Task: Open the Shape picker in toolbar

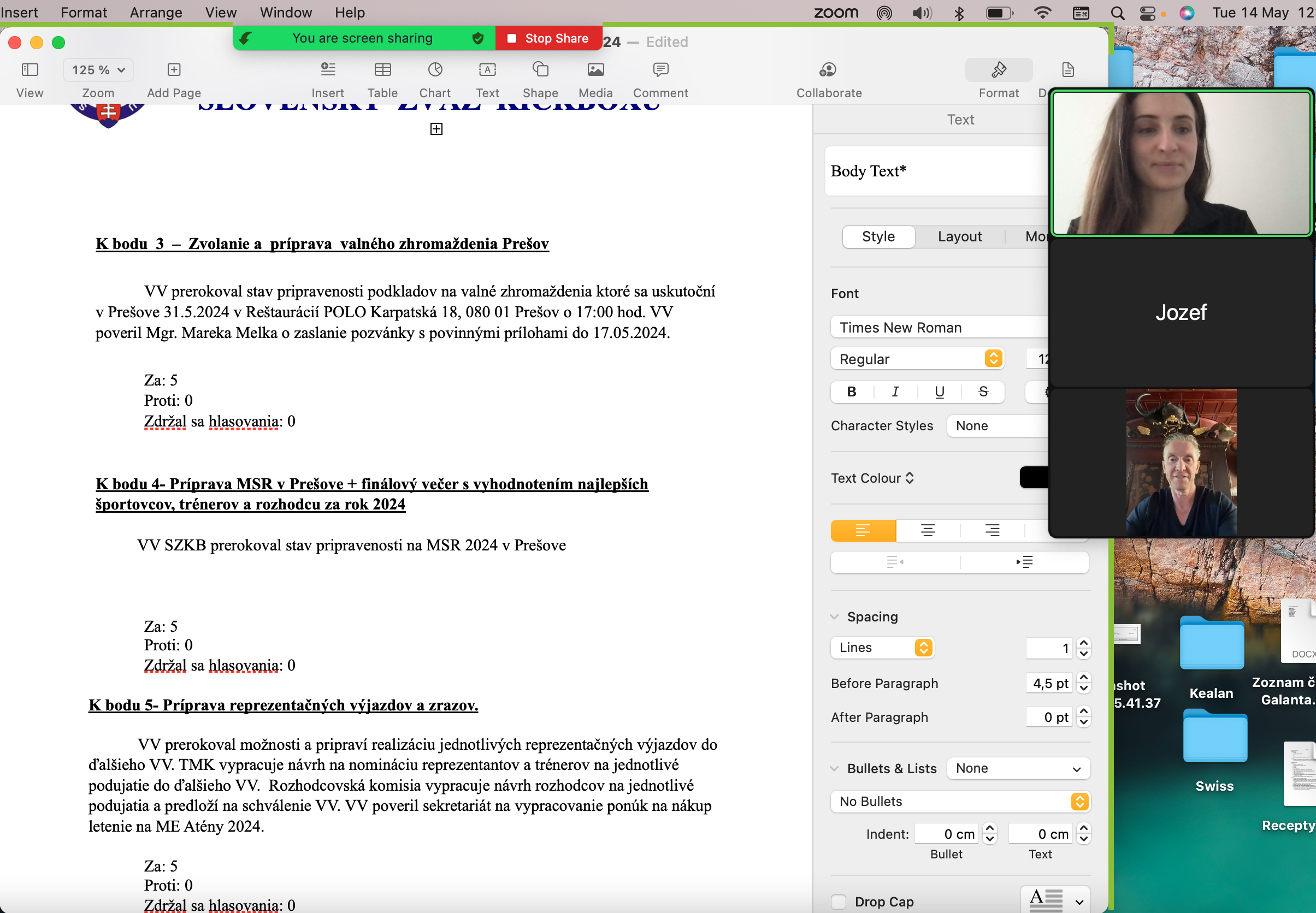Action: (x=541, y=70)
